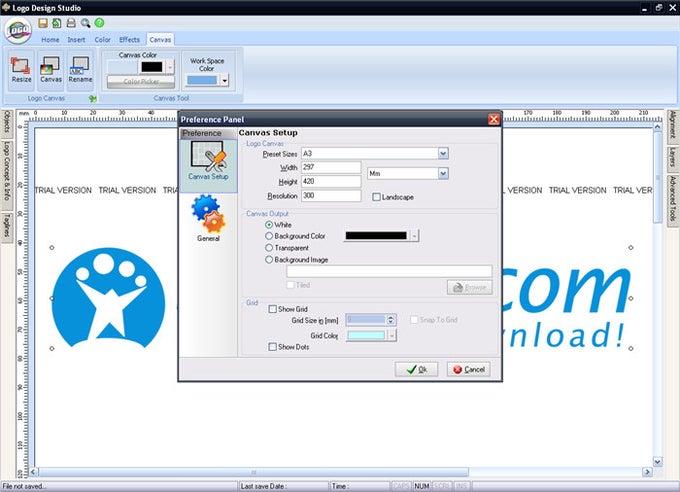Screen dimensions: 680x492
Task: Click the Width input field
Action: point(331,167)
